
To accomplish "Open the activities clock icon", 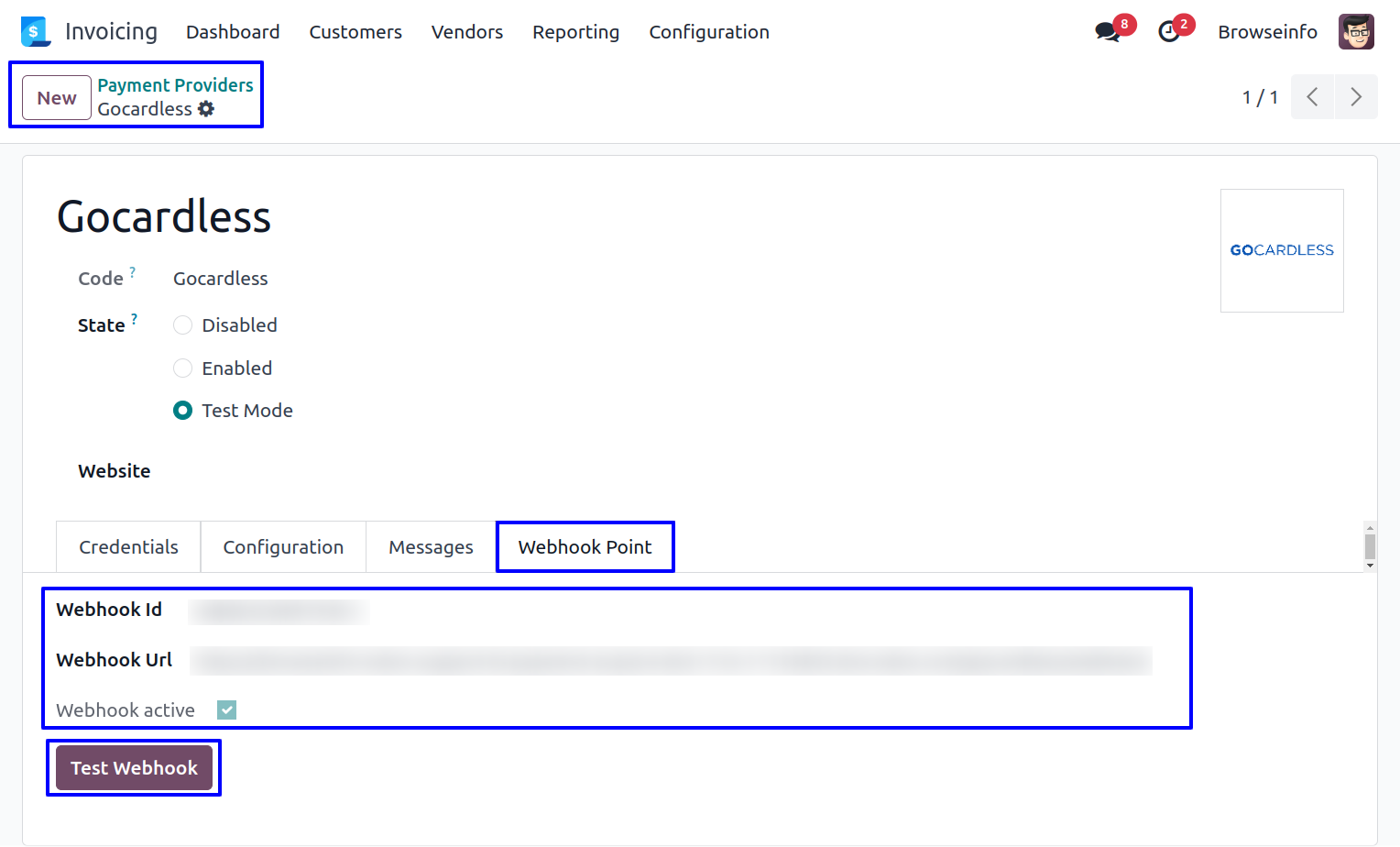I will [1169, 32].
